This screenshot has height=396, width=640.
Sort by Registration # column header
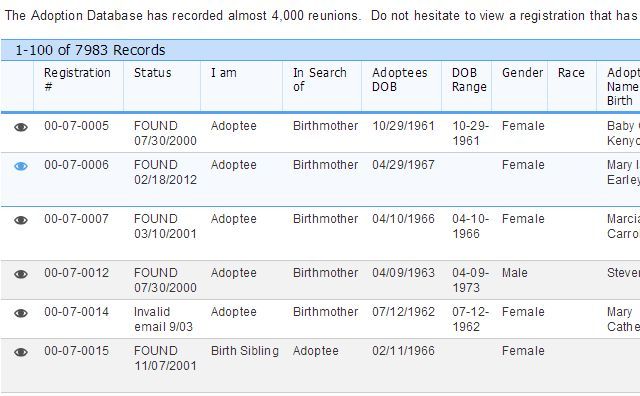click(x=77, y=79)
